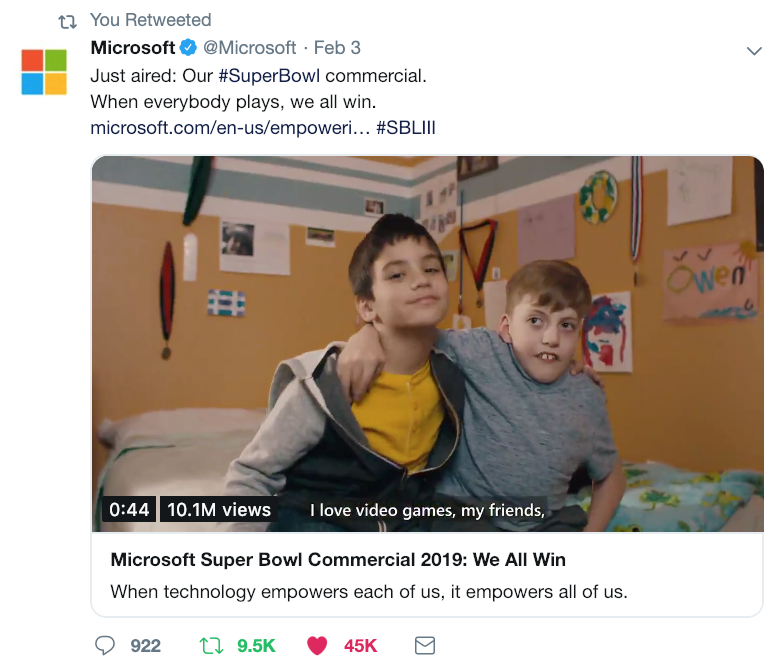Follow the microsoft.com/en-us/empoweri… link
This screenshot has height=668, width=778.
[230, 128]
